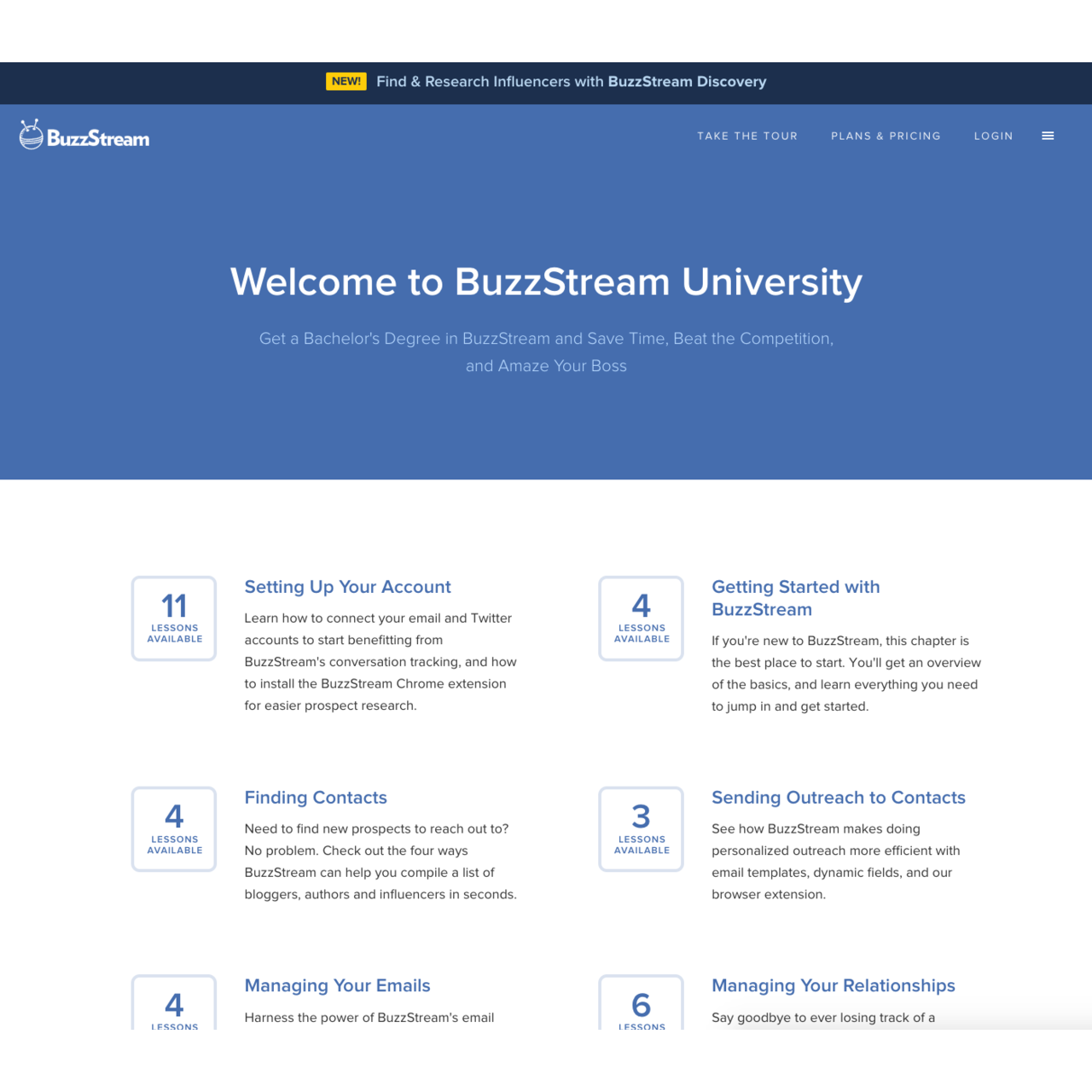Click the 6 lessons badge
Viewport: 1092px width, 1092px height.
coord(642,1005)
